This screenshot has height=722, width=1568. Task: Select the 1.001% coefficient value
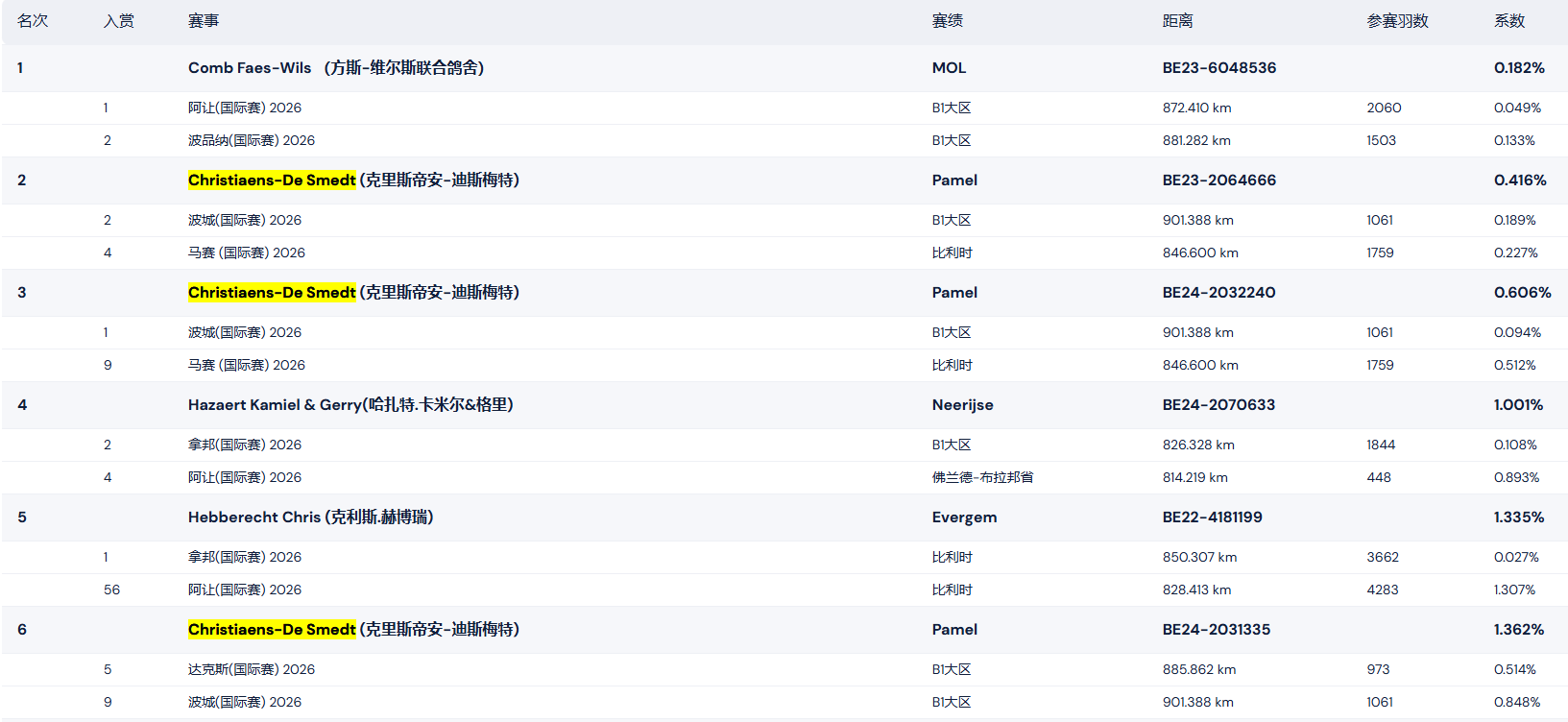[1519, 405]
